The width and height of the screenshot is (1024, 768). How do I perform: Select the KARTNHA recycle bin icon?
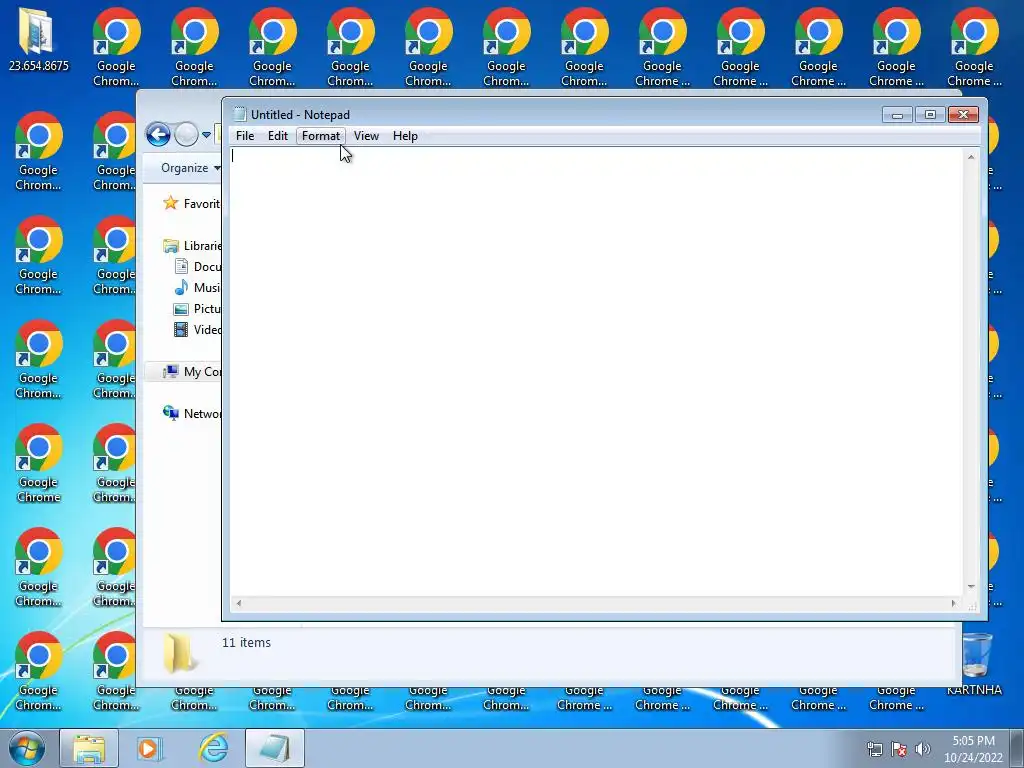pyautogui.click(x=974, y=663)
